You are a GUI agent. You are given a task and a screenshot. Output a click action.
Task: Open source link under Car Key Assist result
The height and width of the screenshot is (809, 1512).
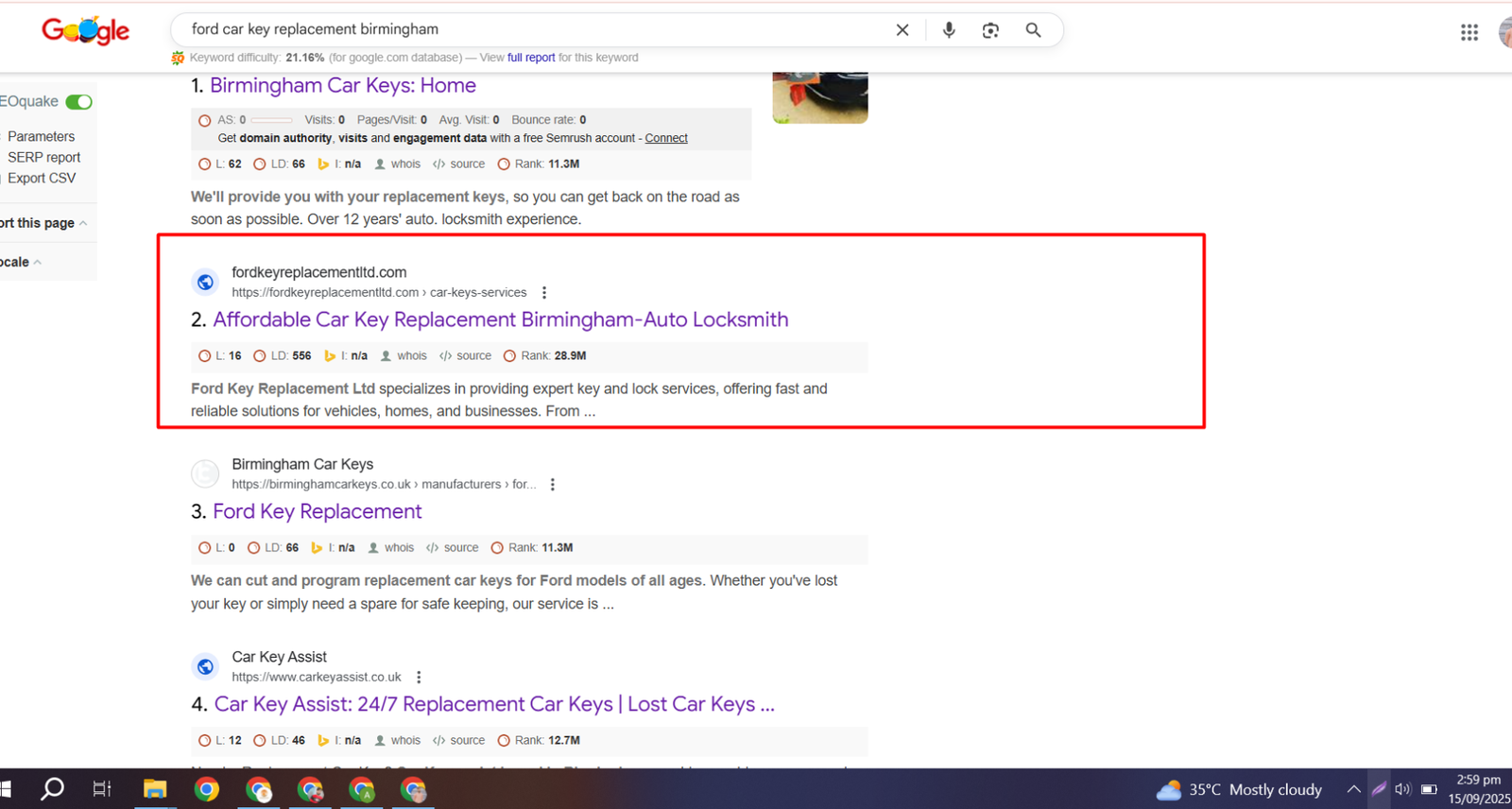(x=459, y=741)
